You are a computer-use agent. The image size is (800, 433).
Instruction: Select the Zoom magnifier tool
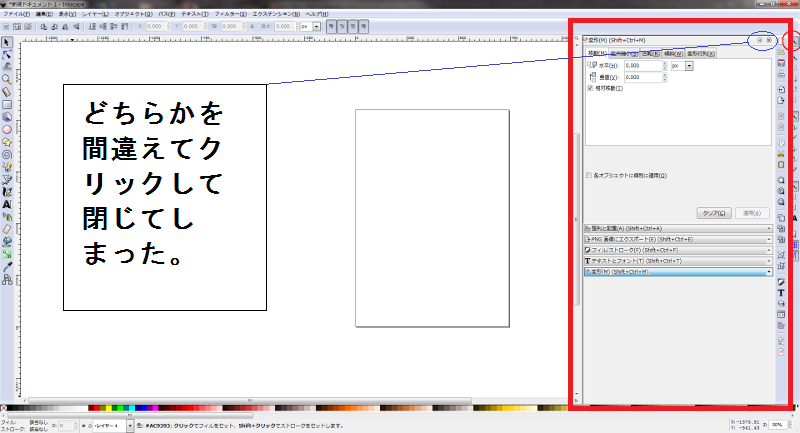click(x=7, y=79)
